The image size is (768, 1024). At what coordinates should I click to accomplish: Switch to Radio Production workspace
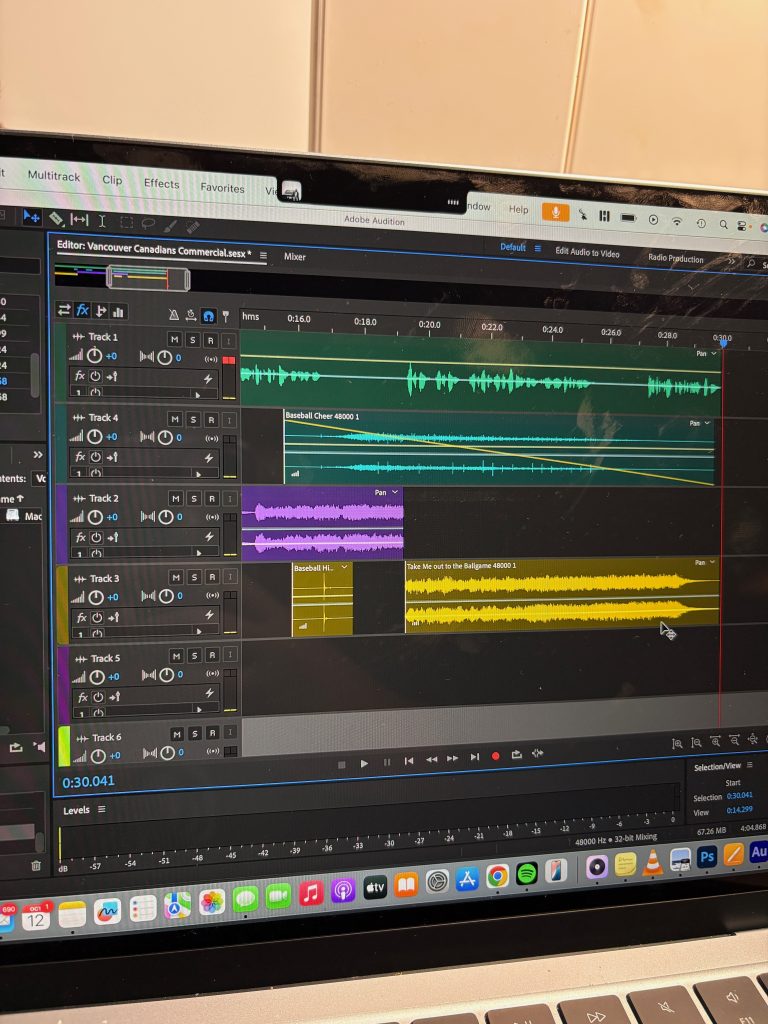pos(676,258)
